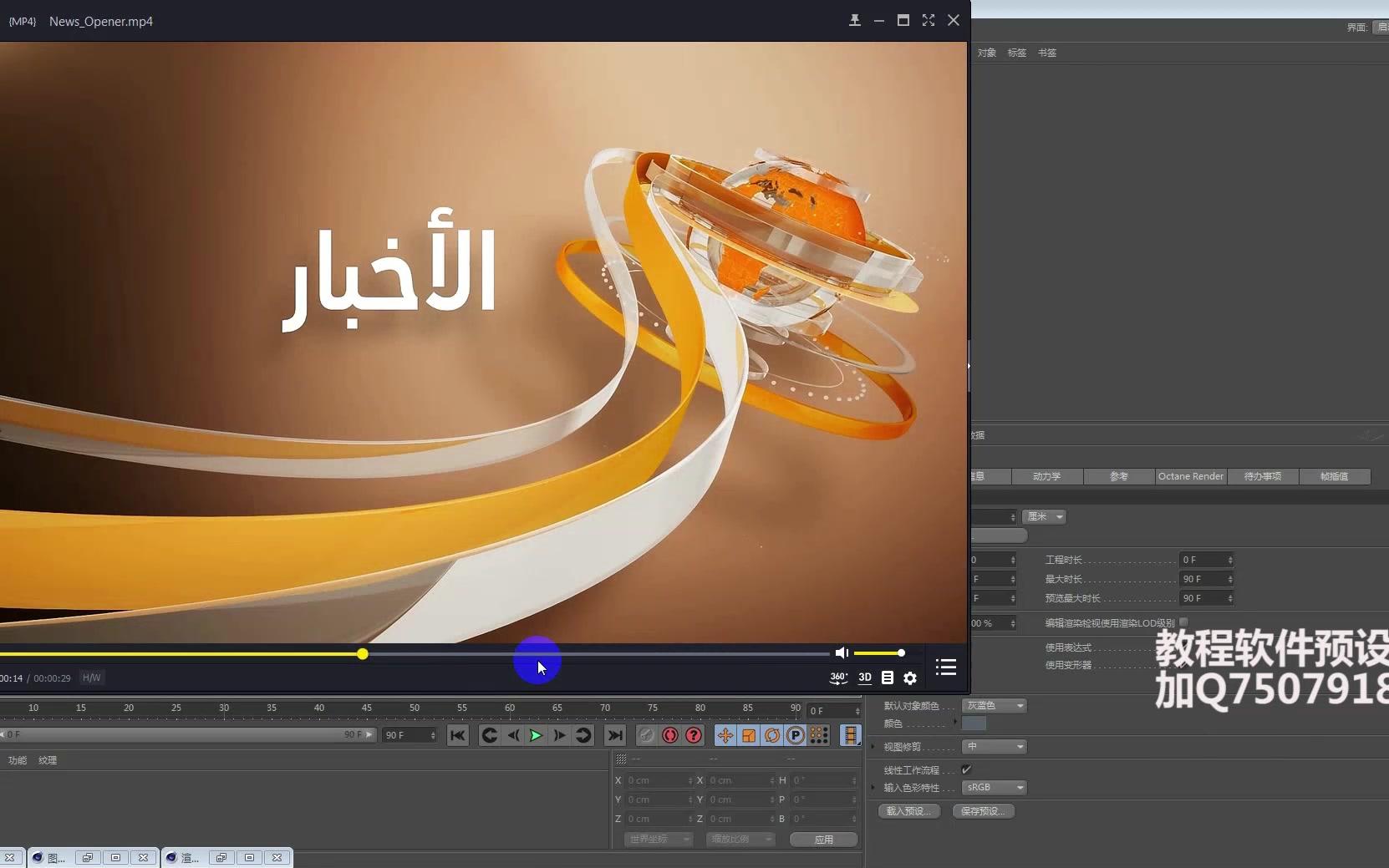Toggle parameter keyframe recording

[796, 735]
